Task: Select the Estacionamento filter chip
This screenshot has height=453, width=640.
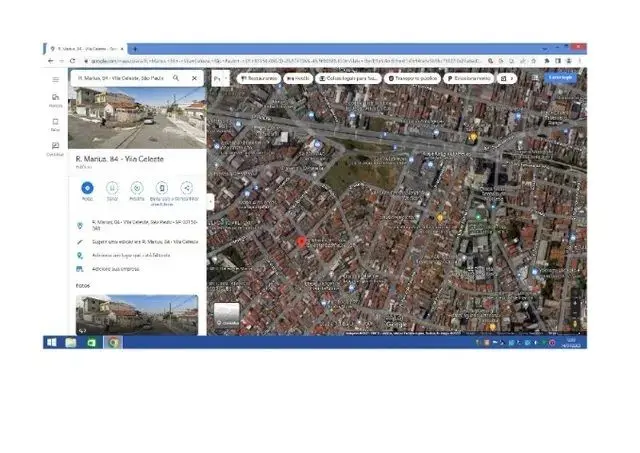Action: click(470, 77)
